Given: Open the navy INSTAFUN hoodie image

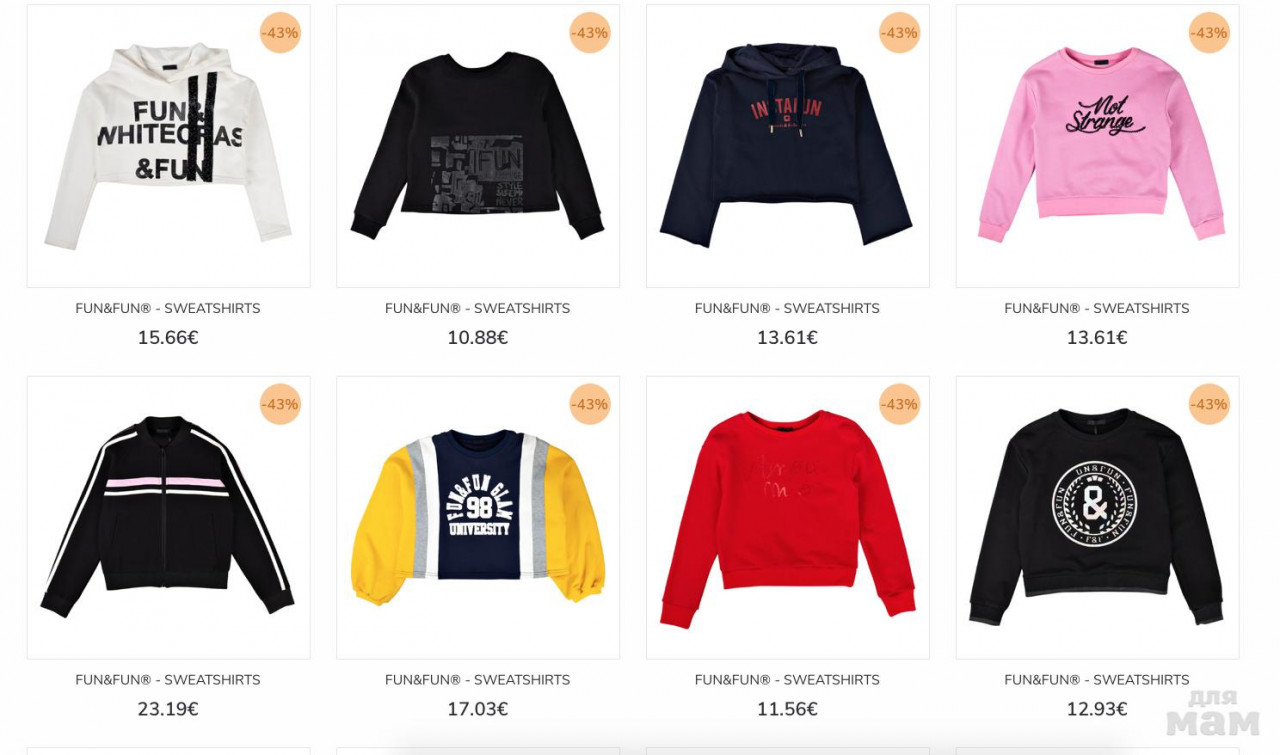Looking at the screenshot, I should click(x=788, y=146).
